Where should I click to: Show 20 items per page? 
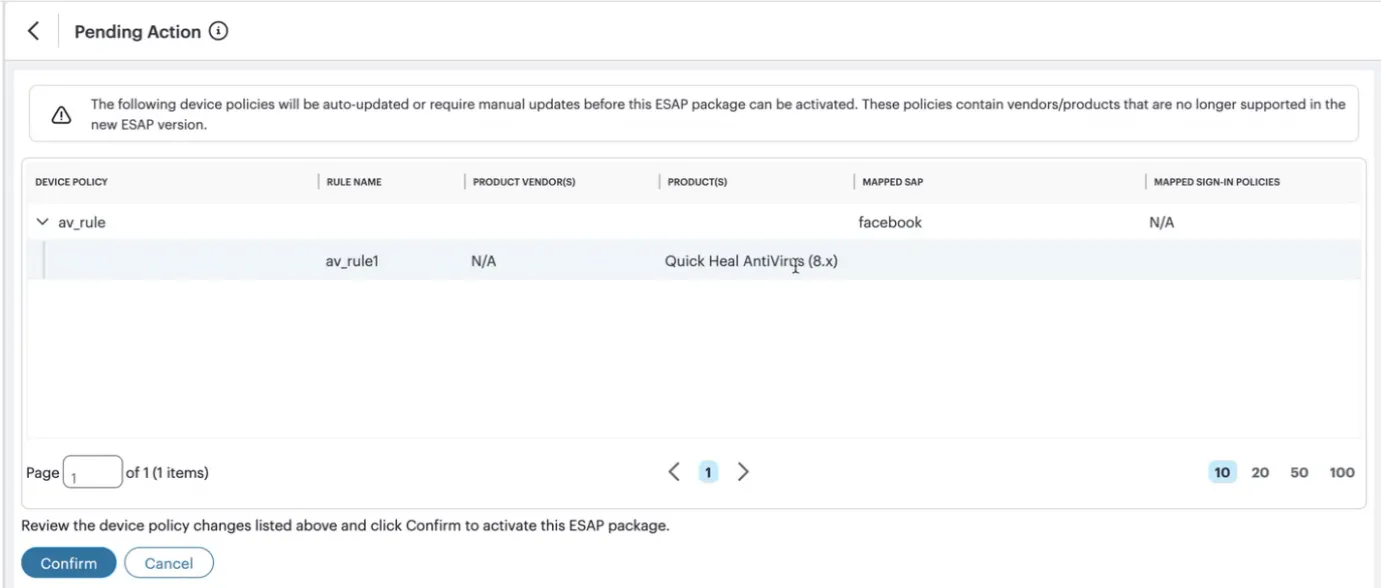(x=1260, y=472)
